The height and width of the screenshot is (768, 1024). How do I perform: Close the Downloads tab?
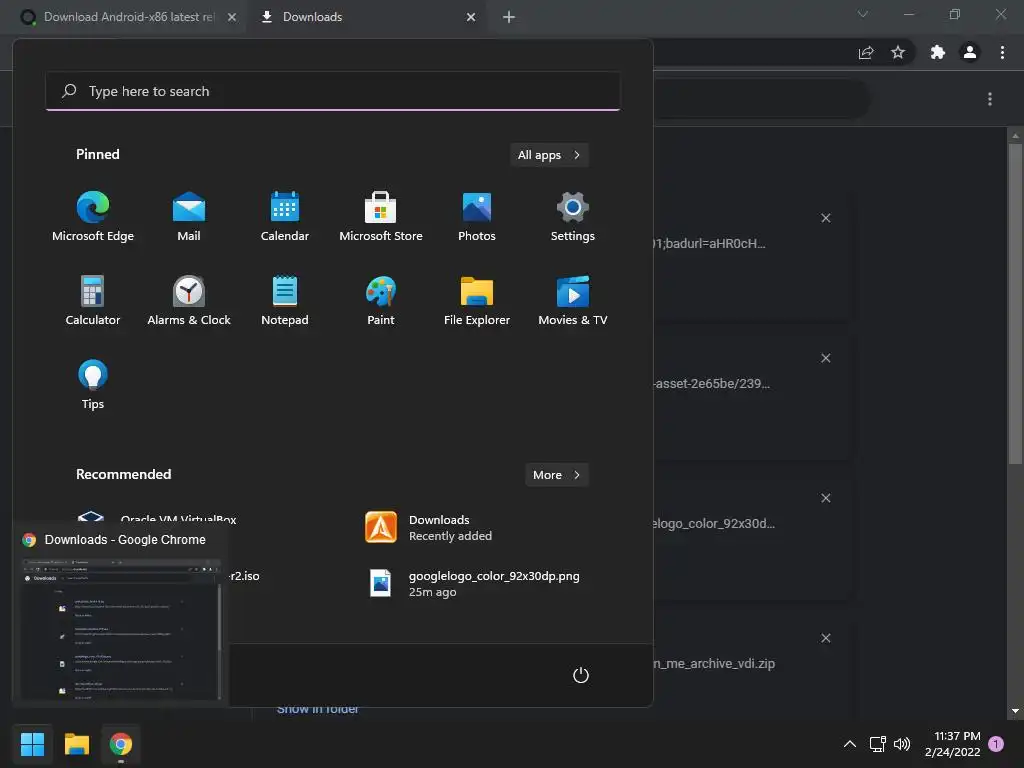click(471, 17)
